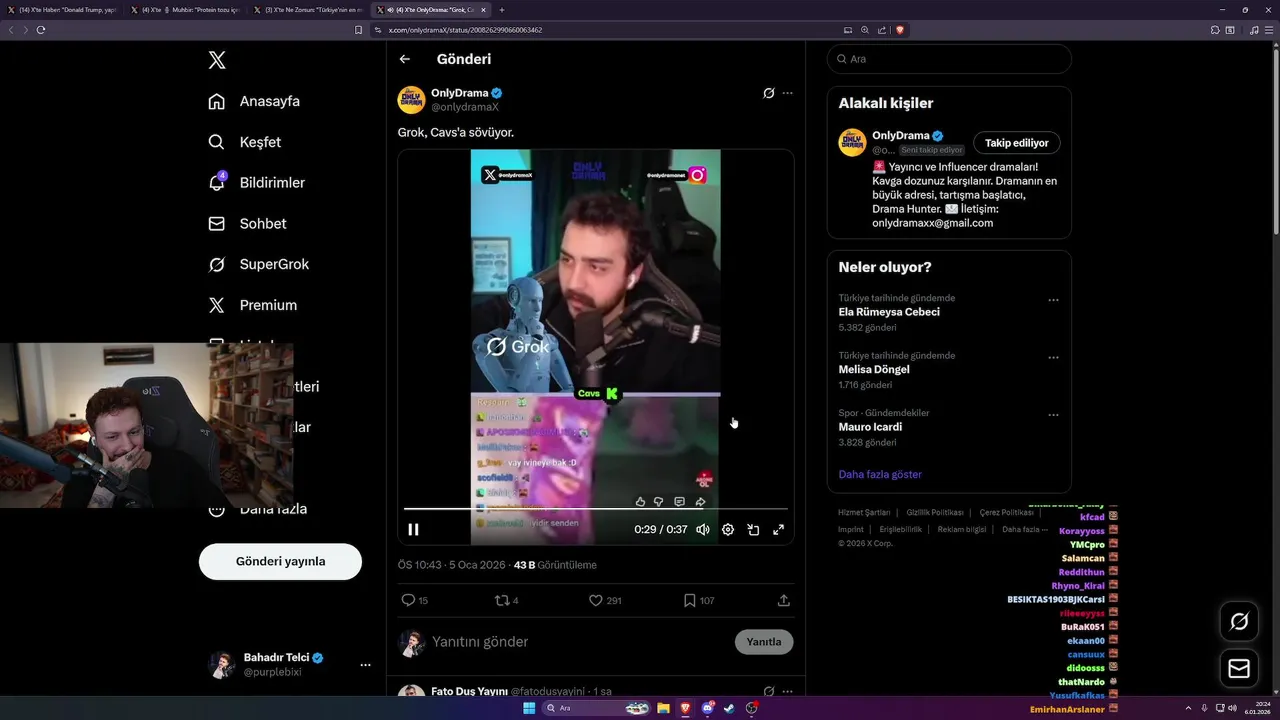Reload the page
This screenshot has height=720, width=1280.
pos(41,30)
